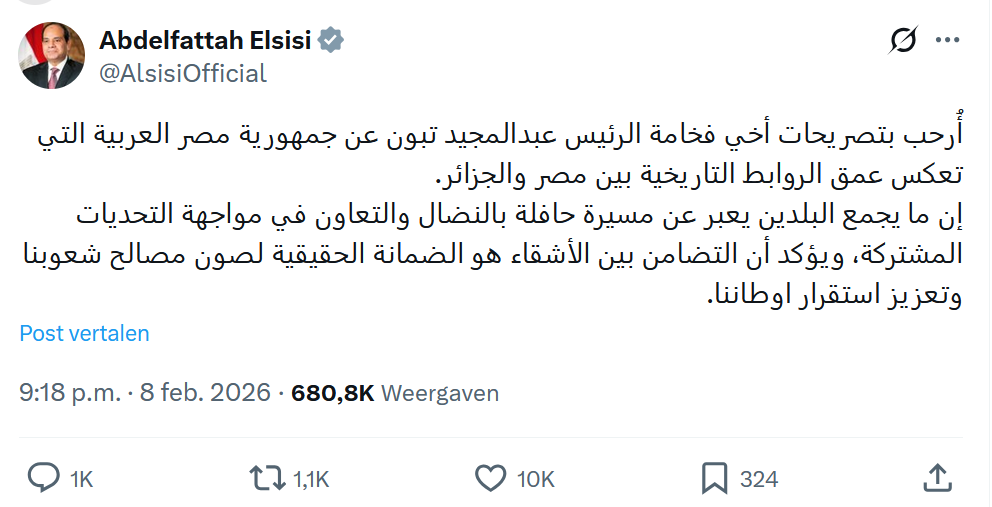This screenshot has height=507, width=992.
Task: Click the 8 feb. 2026 date
Action: click(205, 393)
